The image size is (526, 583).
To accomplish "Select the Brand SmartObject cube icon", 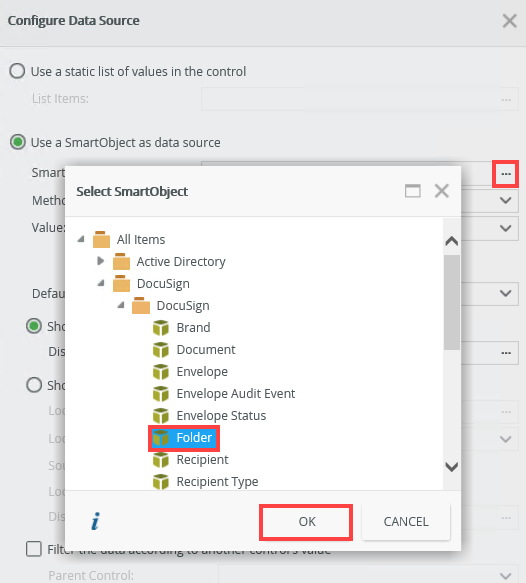I will [161, 328].
